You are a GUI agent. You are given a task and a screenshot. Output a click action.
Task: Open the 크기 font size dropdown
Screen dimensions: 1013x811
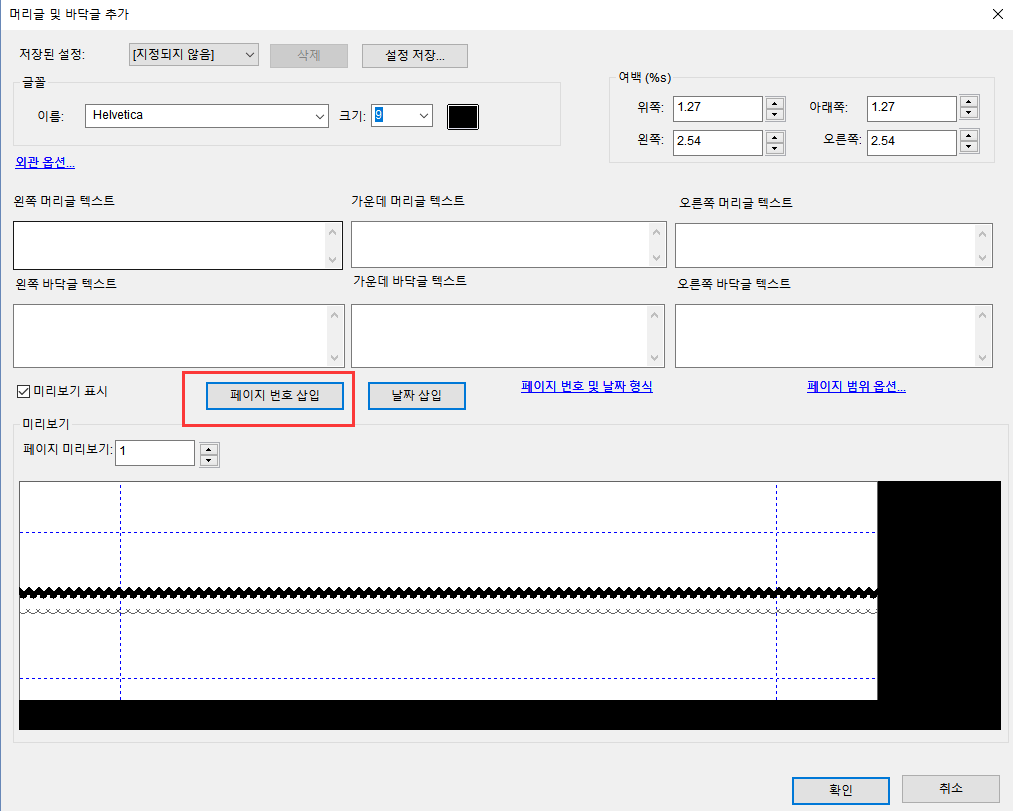421,116
